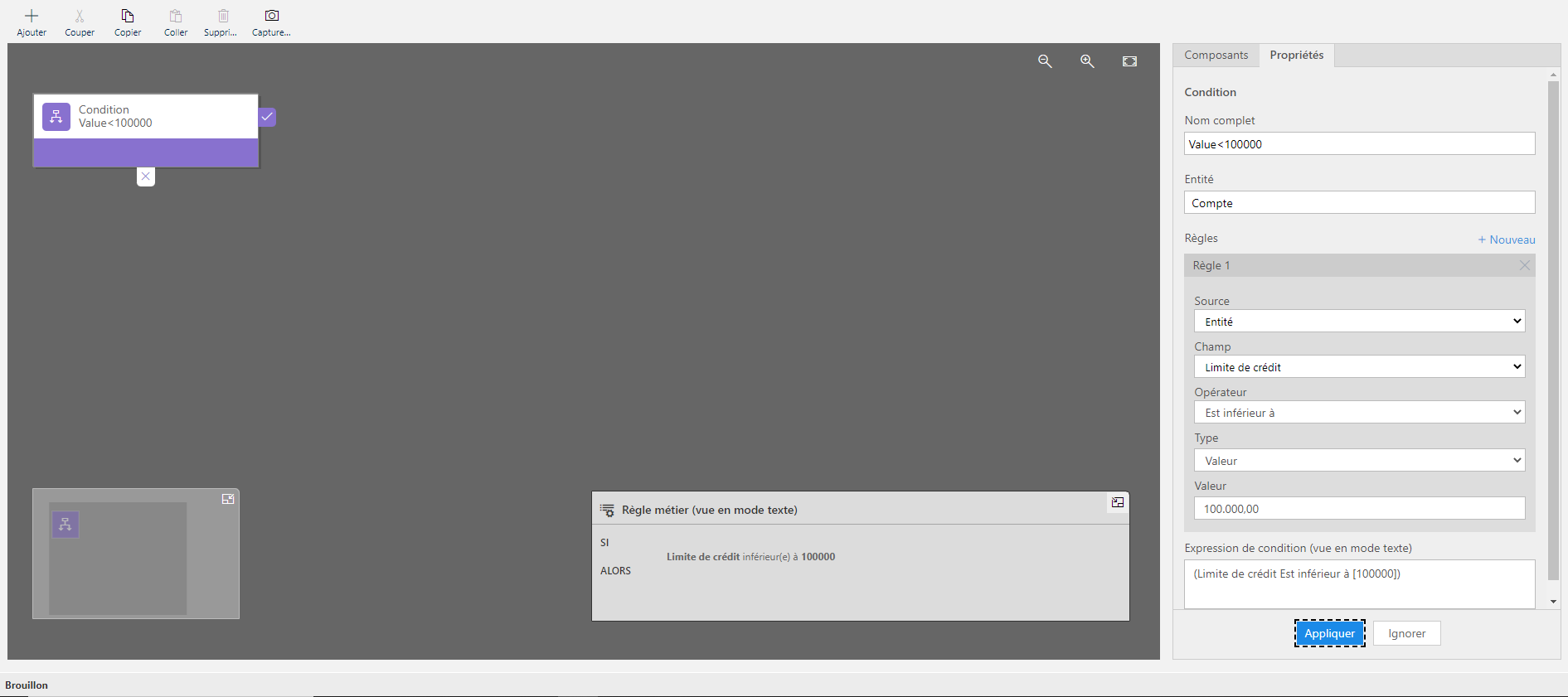Click the scrollbar down arrow
This screenshot has height=697, width=1568.
tap(1553, 602)
